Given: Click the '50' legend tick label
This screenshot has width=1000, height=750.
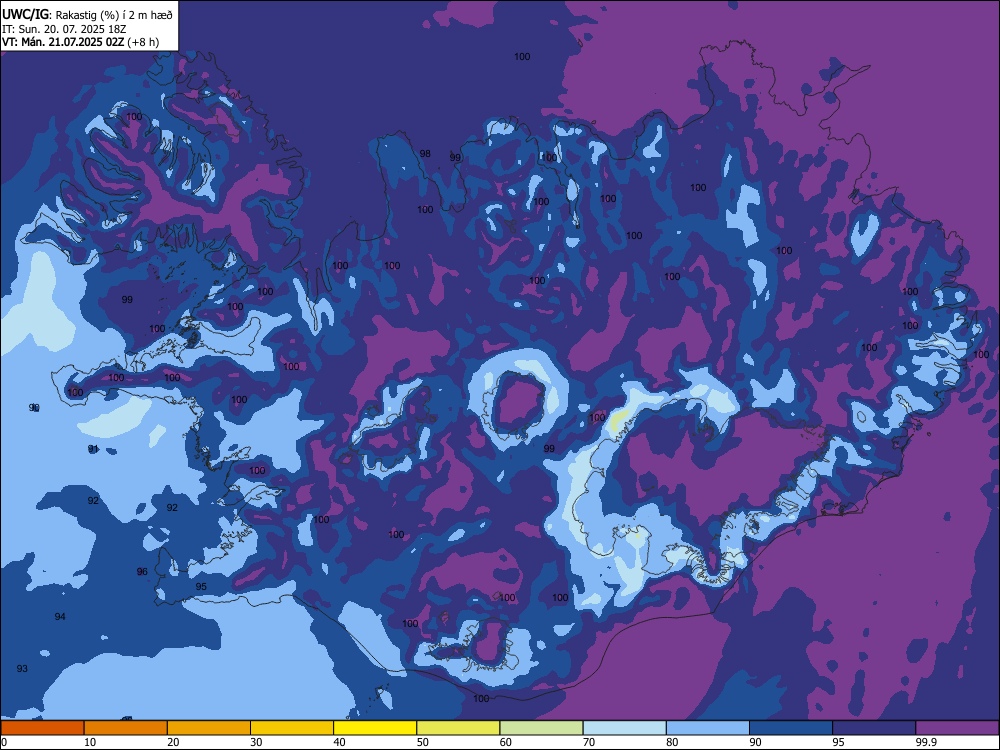Looking at the screenshot, I should click(423, 742).
